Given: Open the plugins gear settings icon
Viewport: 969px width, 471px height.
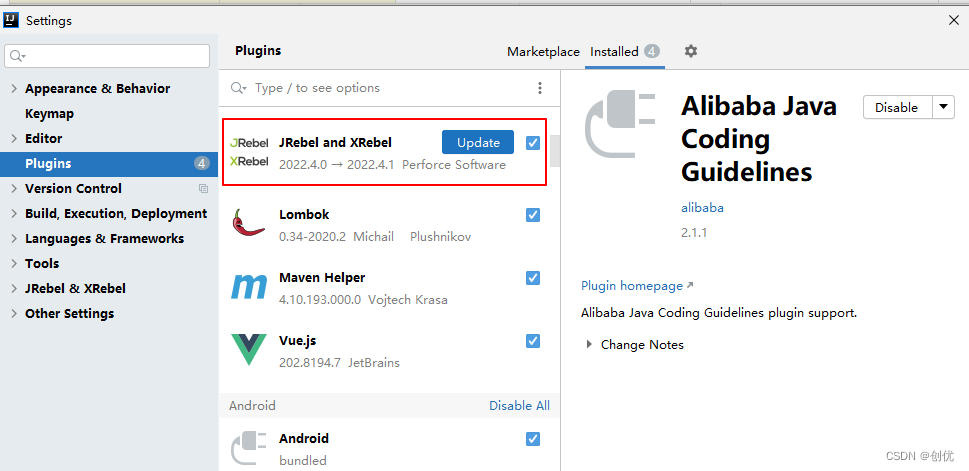Looking at the screenshot, I should 691,51.
